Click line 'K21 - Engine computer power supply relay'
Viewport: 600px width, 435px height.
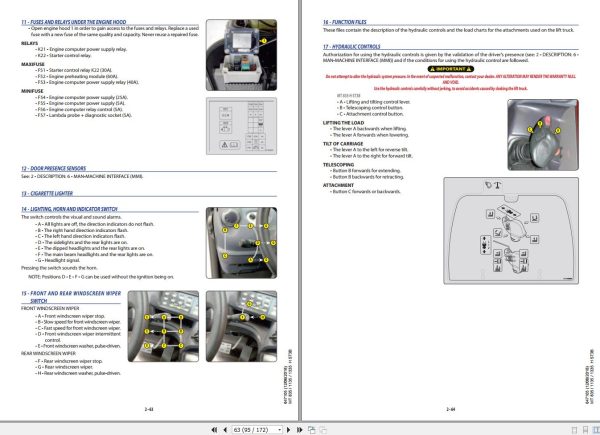pyautogui.click(x=82, y=49)
